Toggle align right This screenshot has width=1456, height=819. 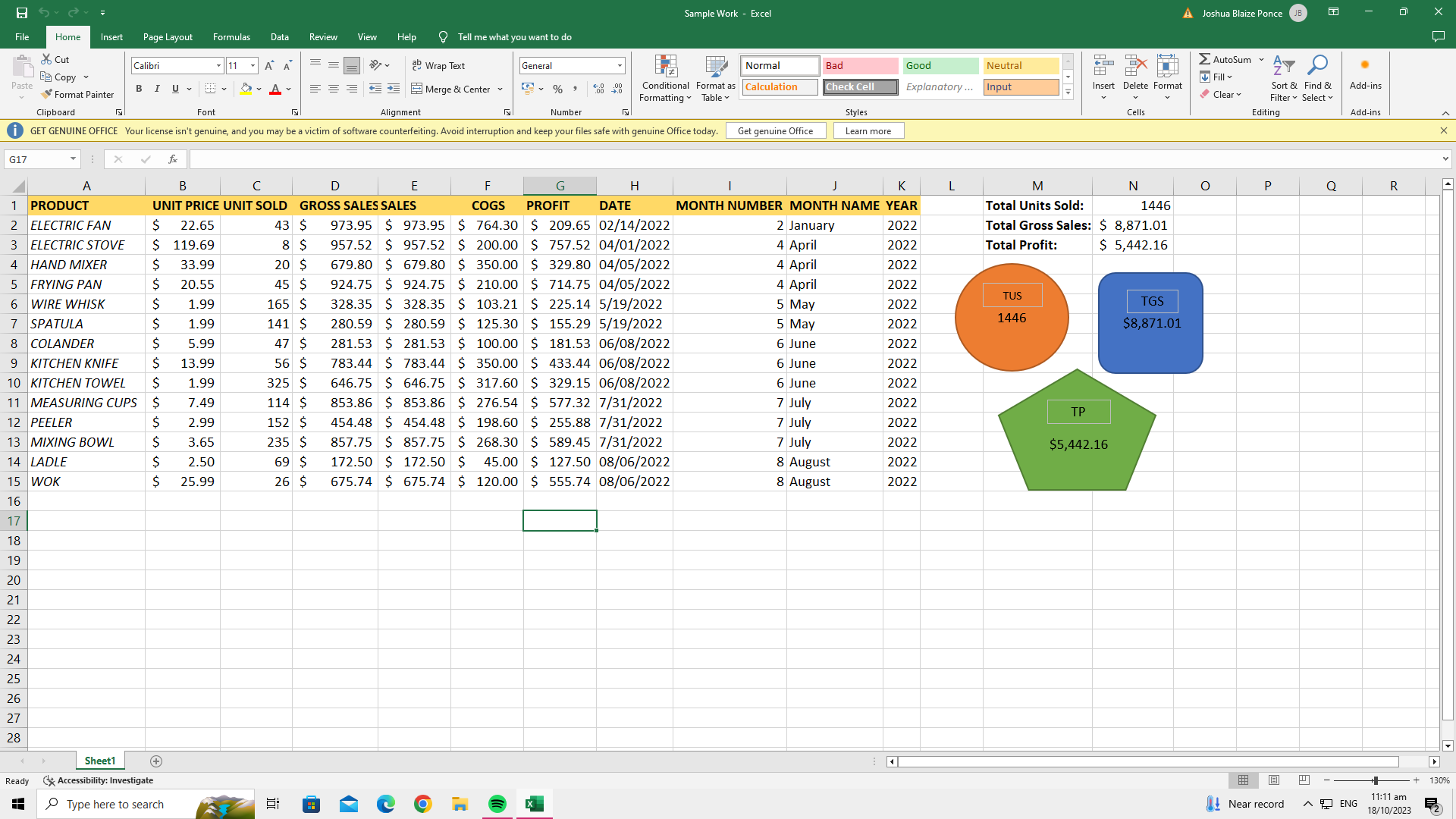coord(352,89)
